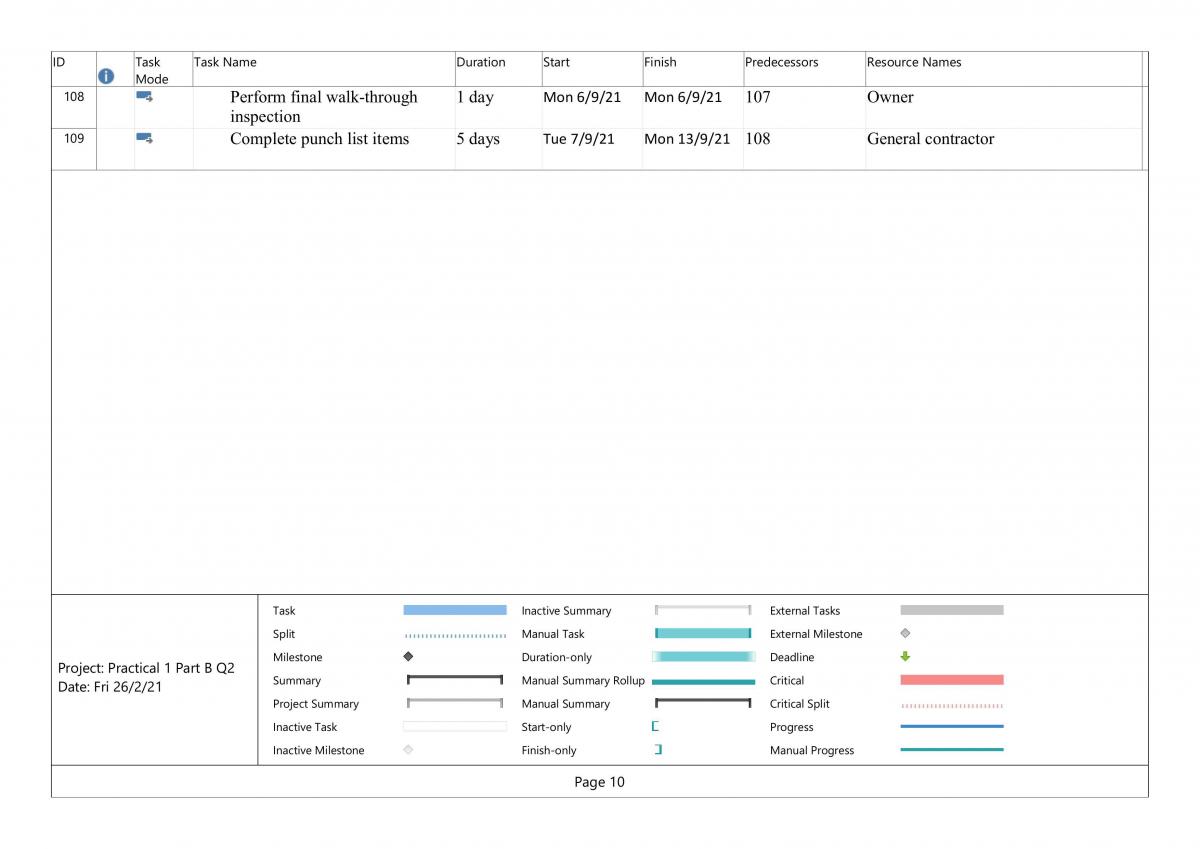Select the Task Mode column header
The image size is (1200, 849).
click(163, 69)
